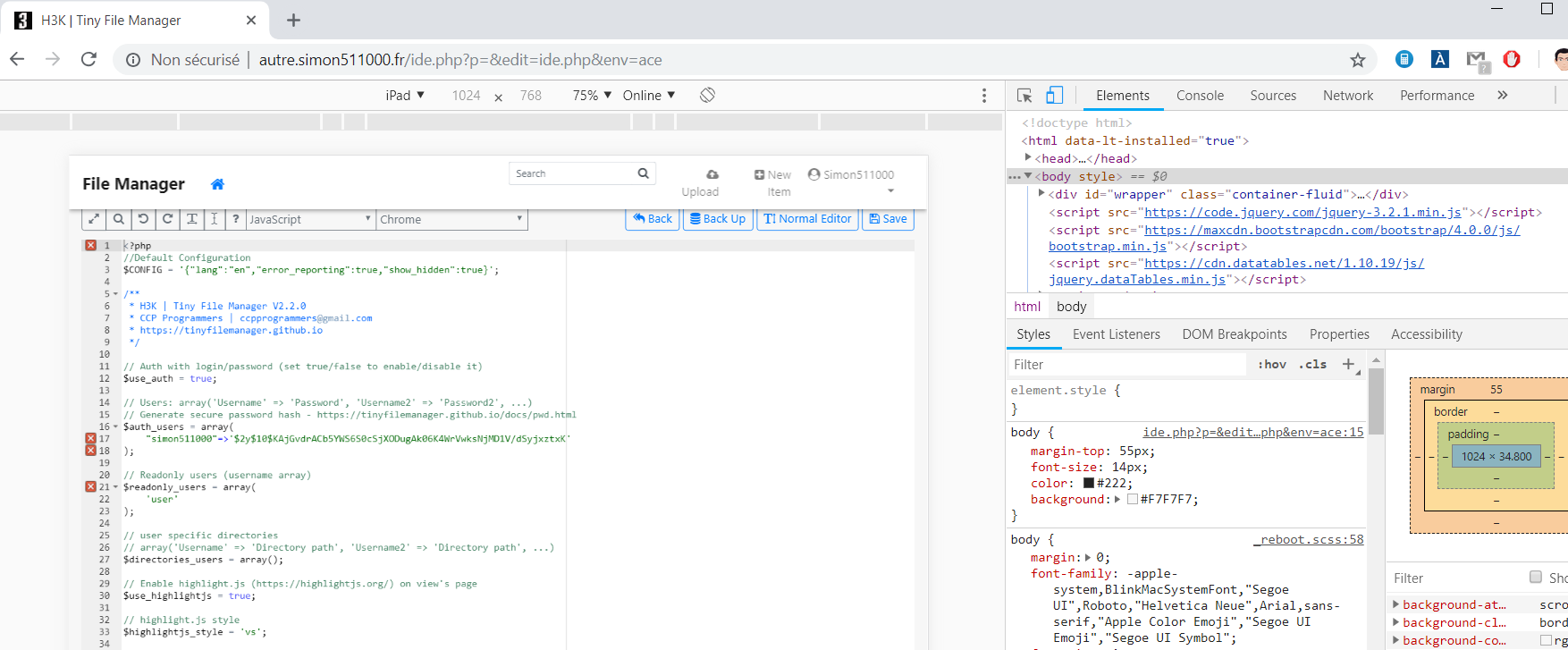The width and height of the screenshot is (1568, 650).
Task: Open the iPad device selector
Action: click(x=405, y=95)
